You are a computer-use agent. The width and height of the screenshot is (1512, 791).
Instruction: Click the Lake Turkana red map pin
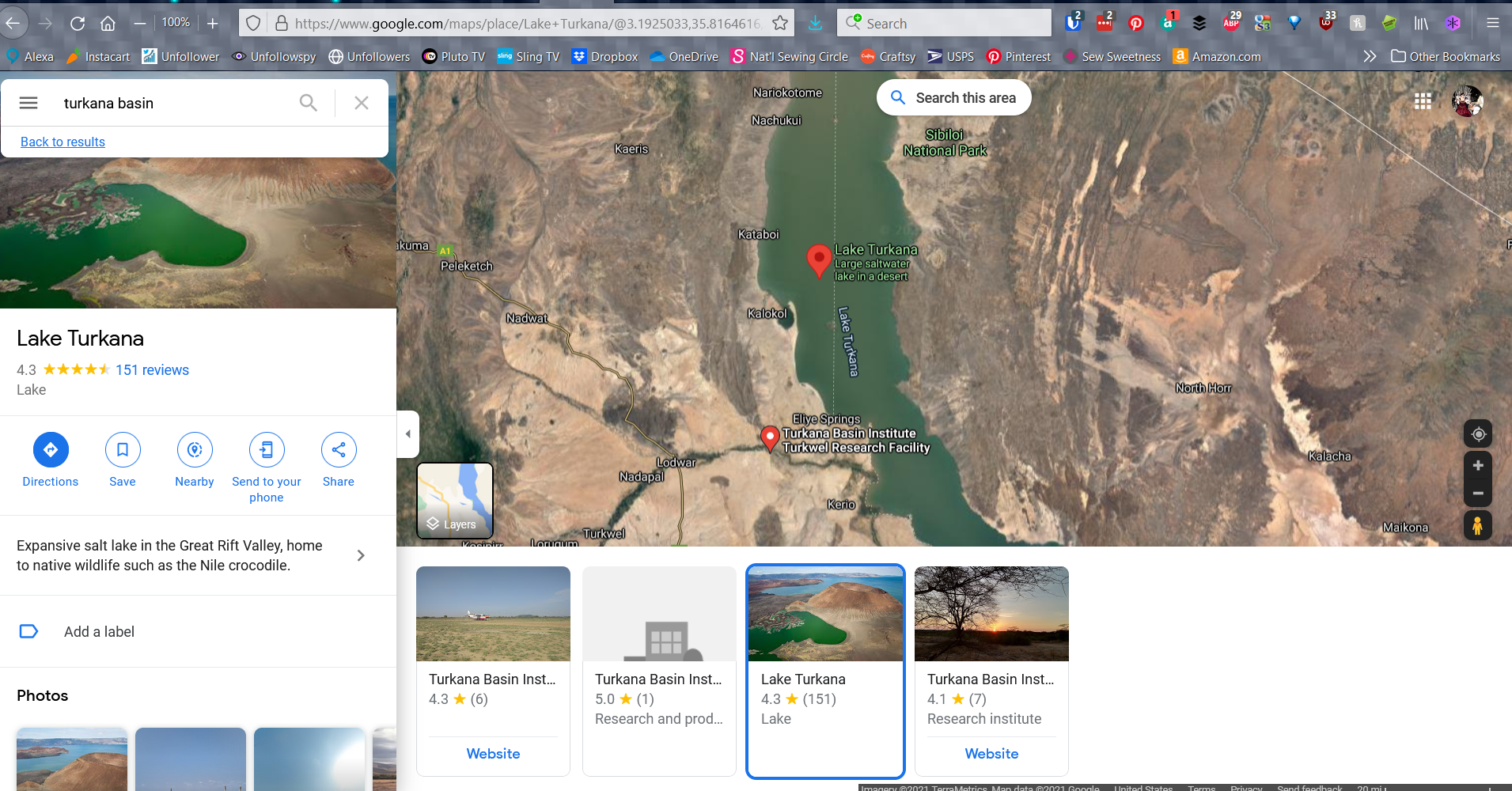[819, 260]
